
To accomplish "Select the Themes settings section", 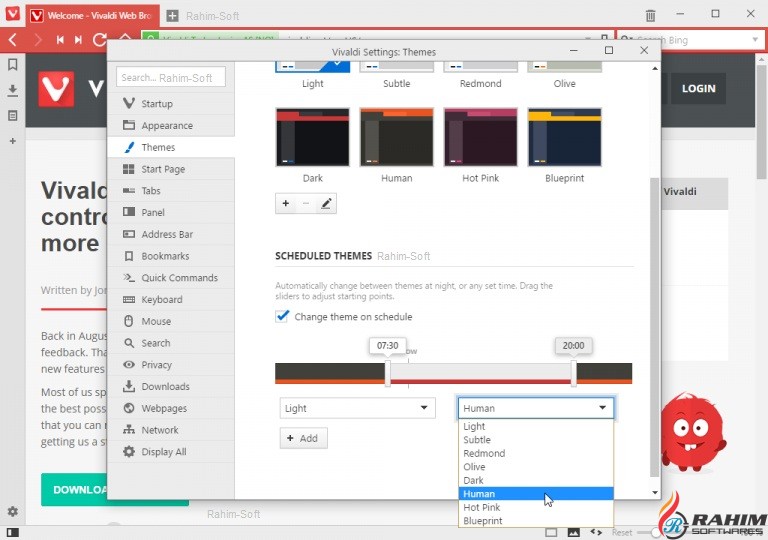I will tap(171, 147).
